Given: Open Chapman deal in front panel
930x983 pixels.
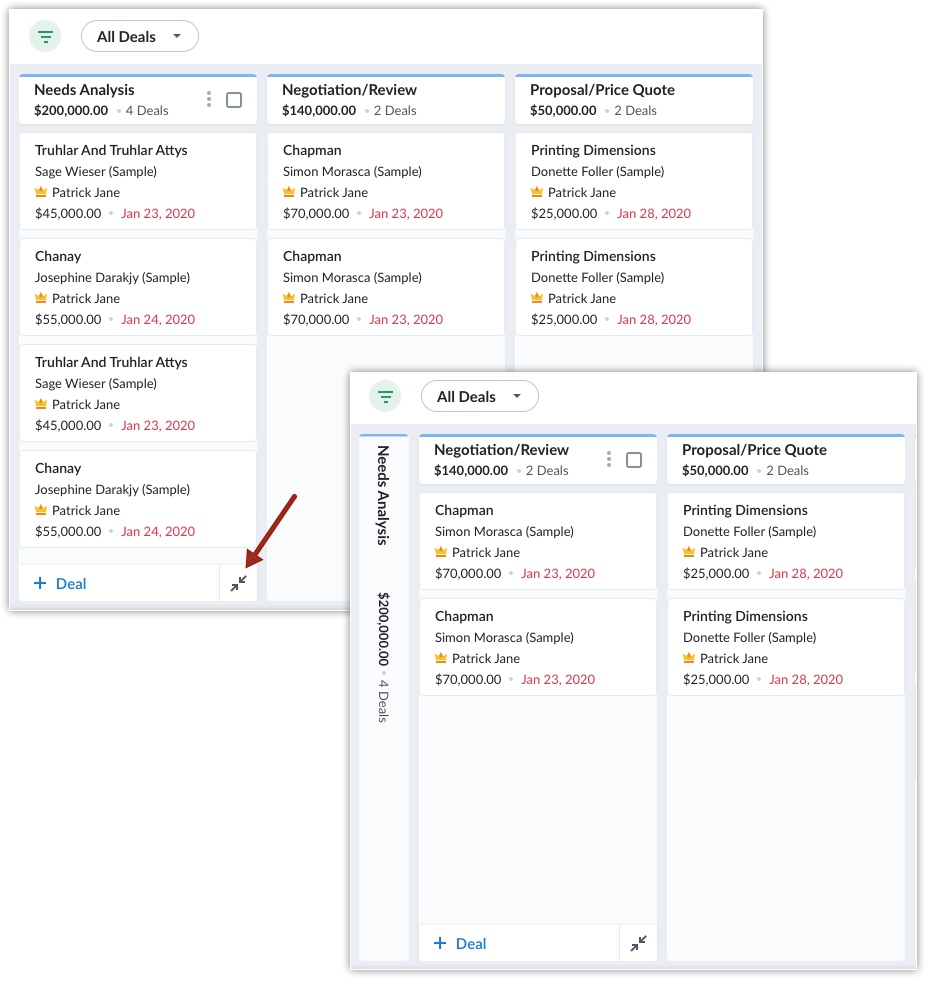Looking at the screenshot, I should (x=464, y=510).
